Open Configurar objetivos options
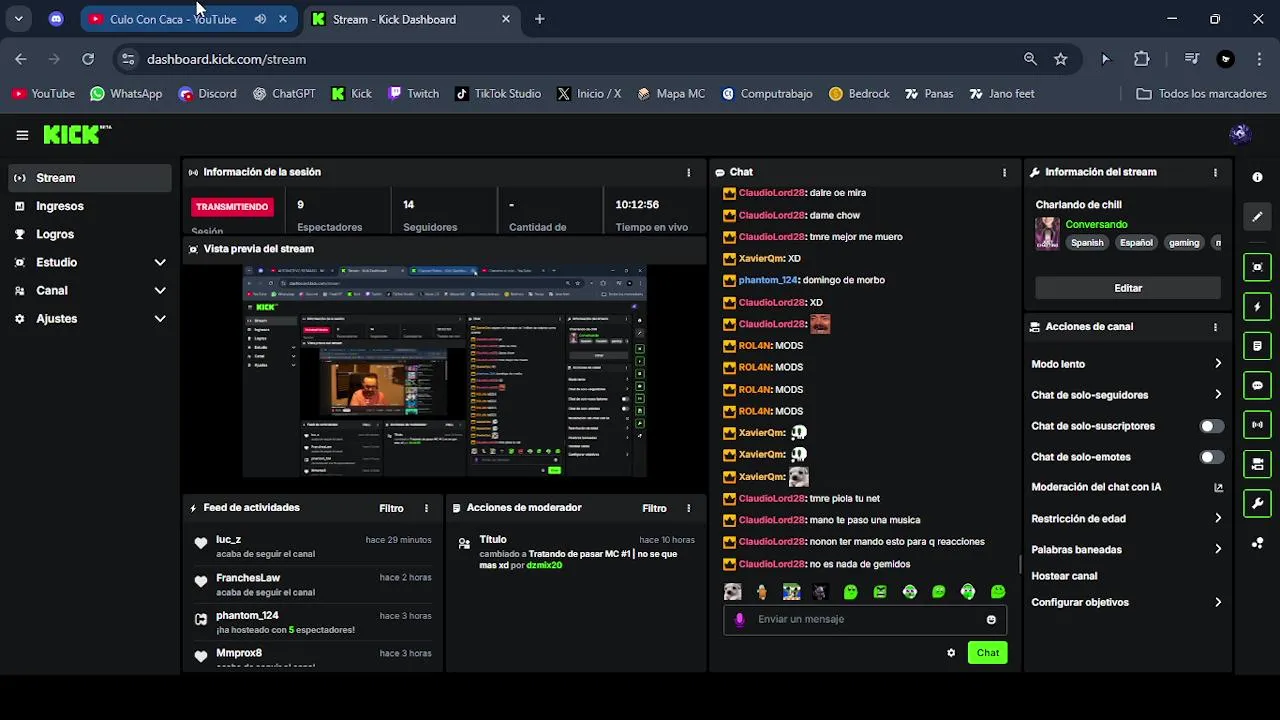 point(1127,602)
